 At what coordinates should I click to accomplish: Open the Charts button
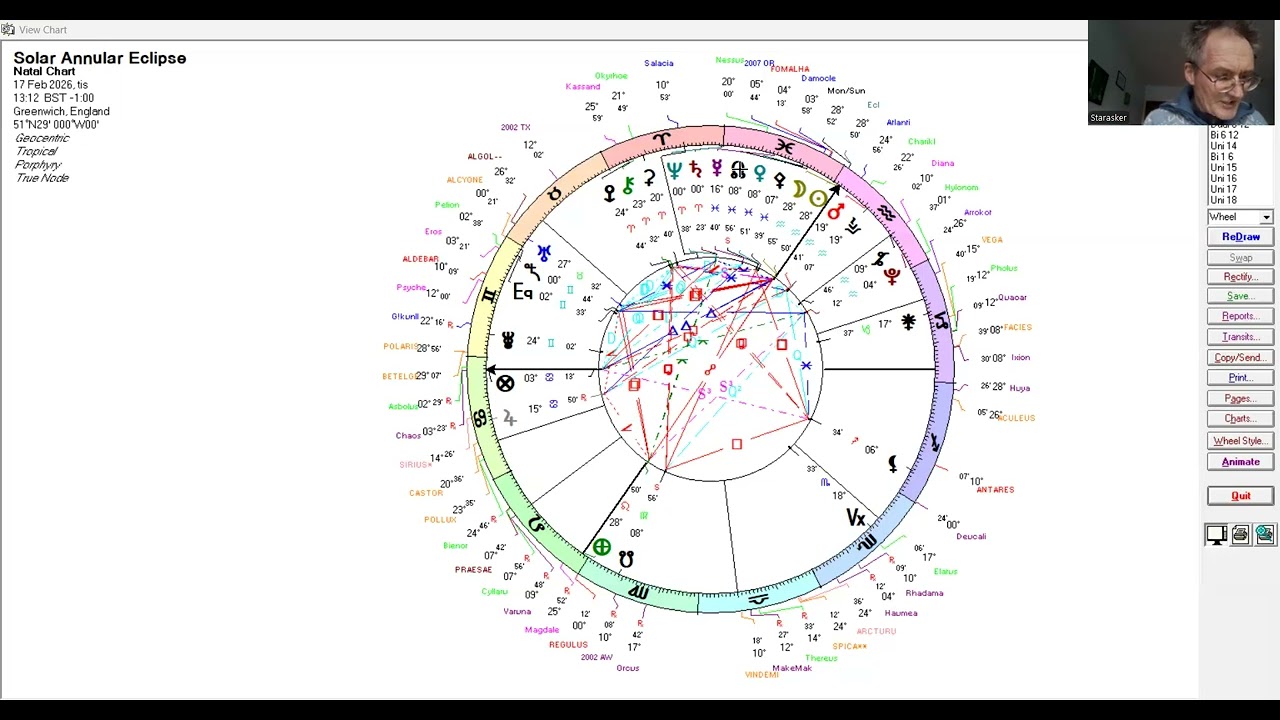1240,419
